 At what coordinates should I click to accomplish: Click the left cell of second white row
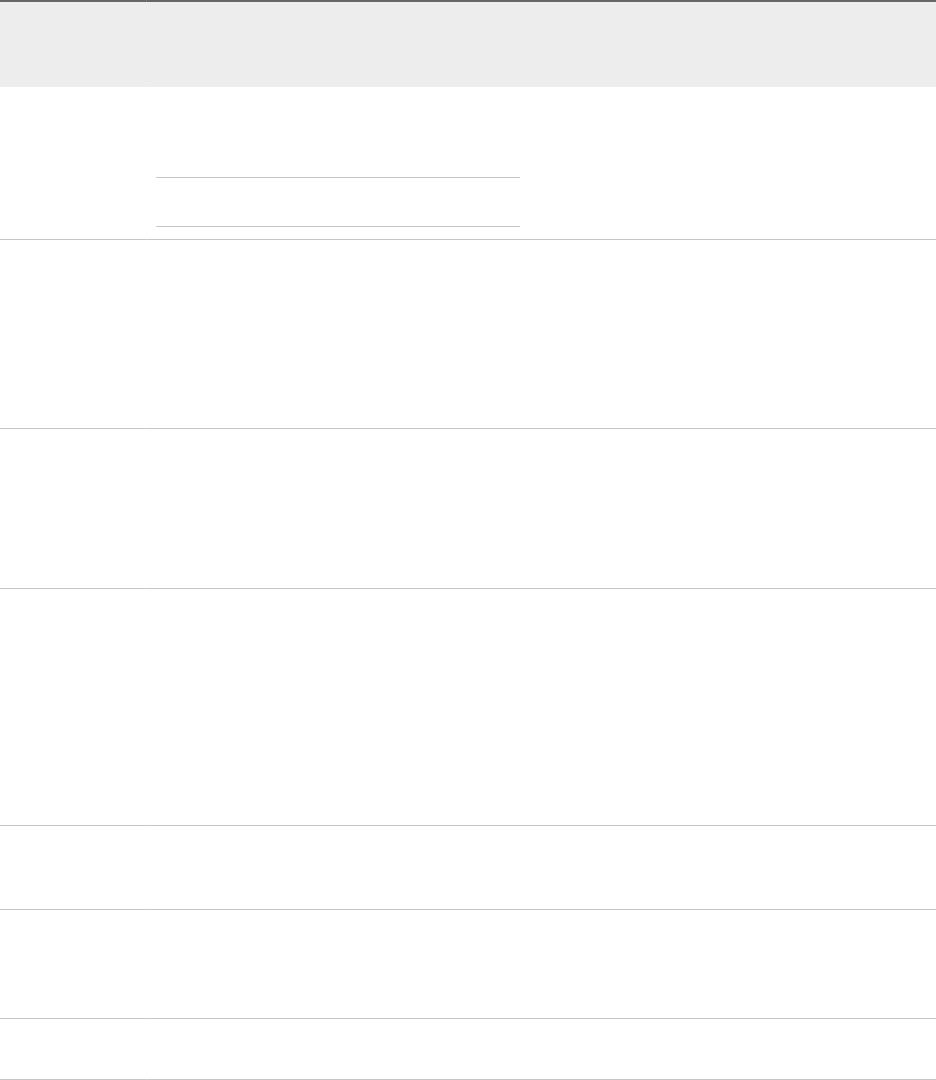73,333
